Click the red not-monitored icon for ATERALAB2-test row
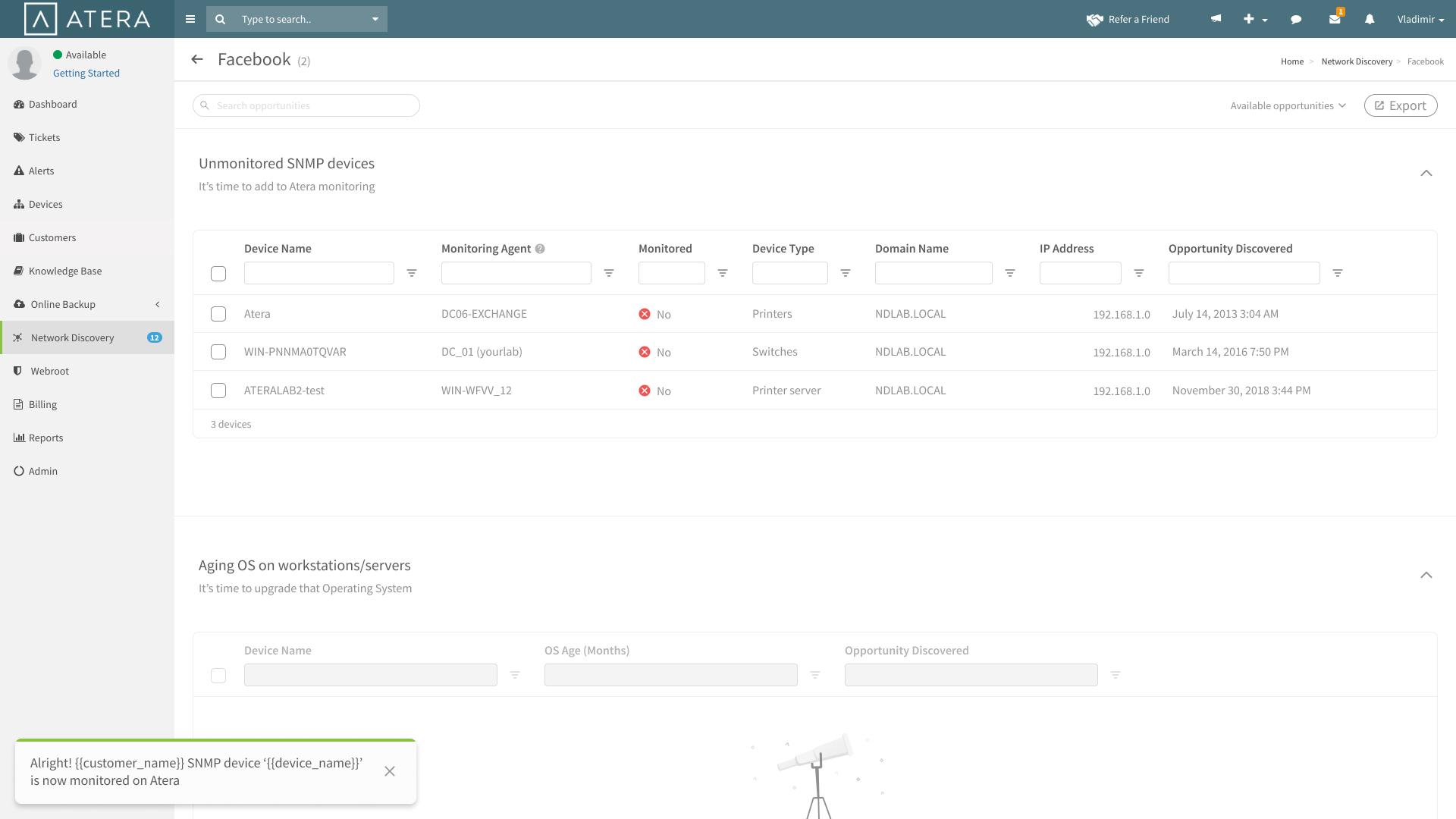The image size is (1456, 819). tap(645, 391)
